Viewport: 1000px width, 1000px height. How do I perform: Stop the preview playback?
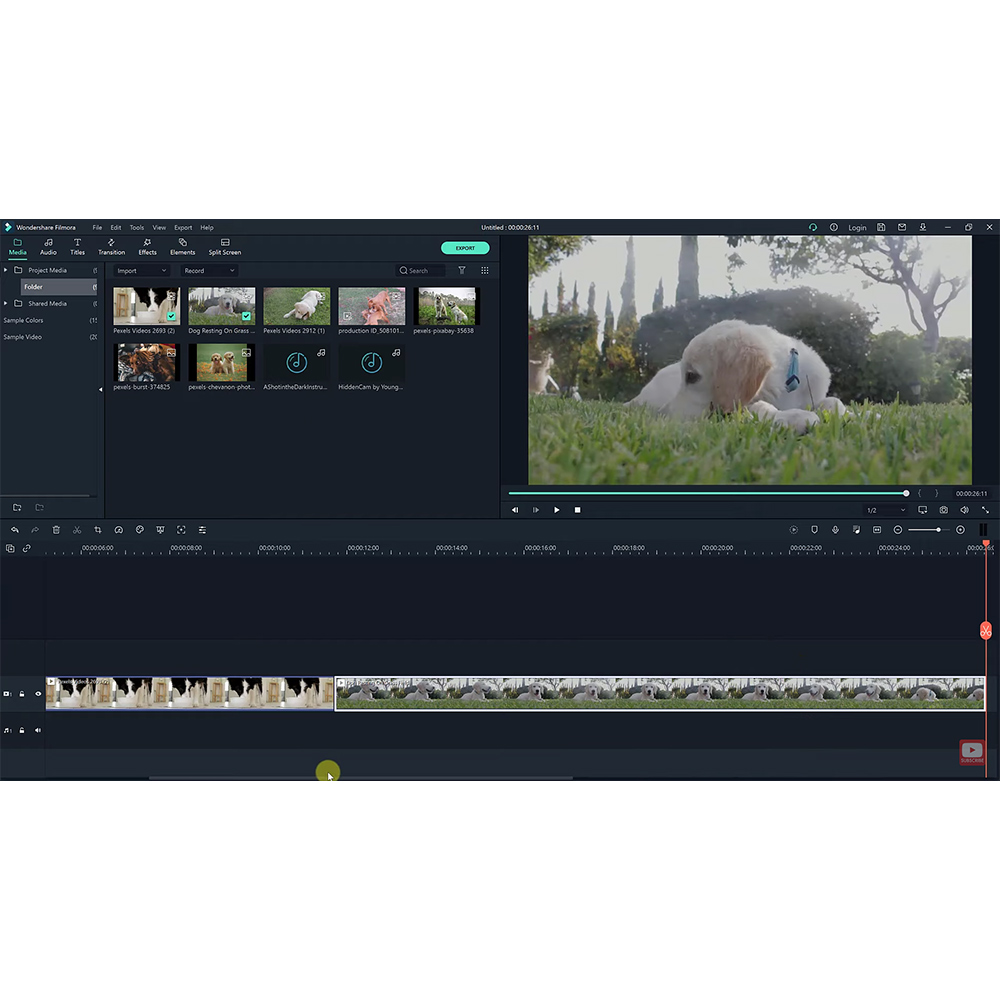coord(578,510)
